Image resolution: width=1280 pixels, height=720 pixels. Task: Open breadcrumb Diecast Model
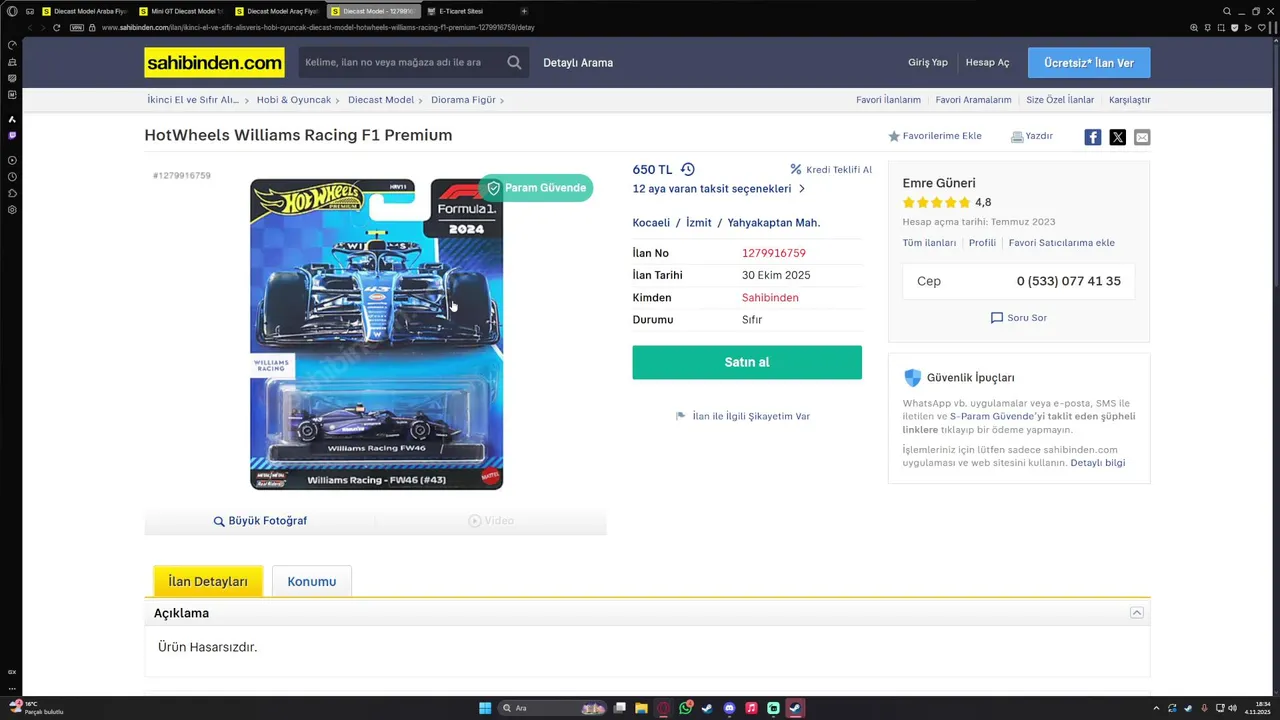pyautogui.click(x=381, y=100)
